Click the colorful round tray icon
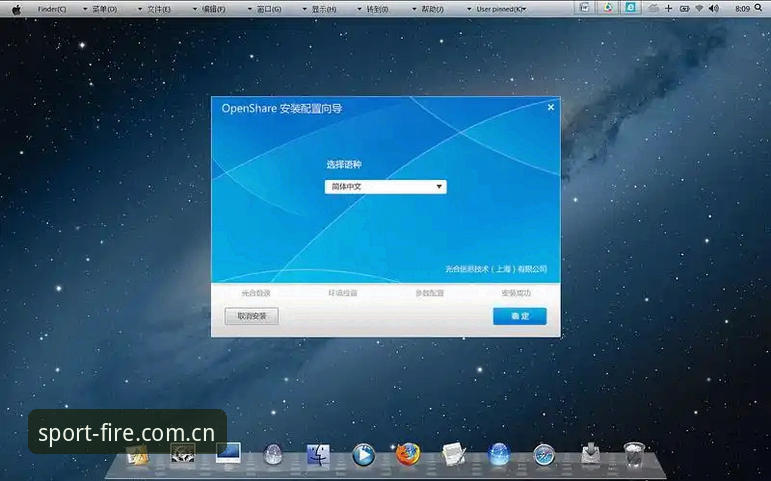This screenshot has height=481, width=771. click(608, 8)
